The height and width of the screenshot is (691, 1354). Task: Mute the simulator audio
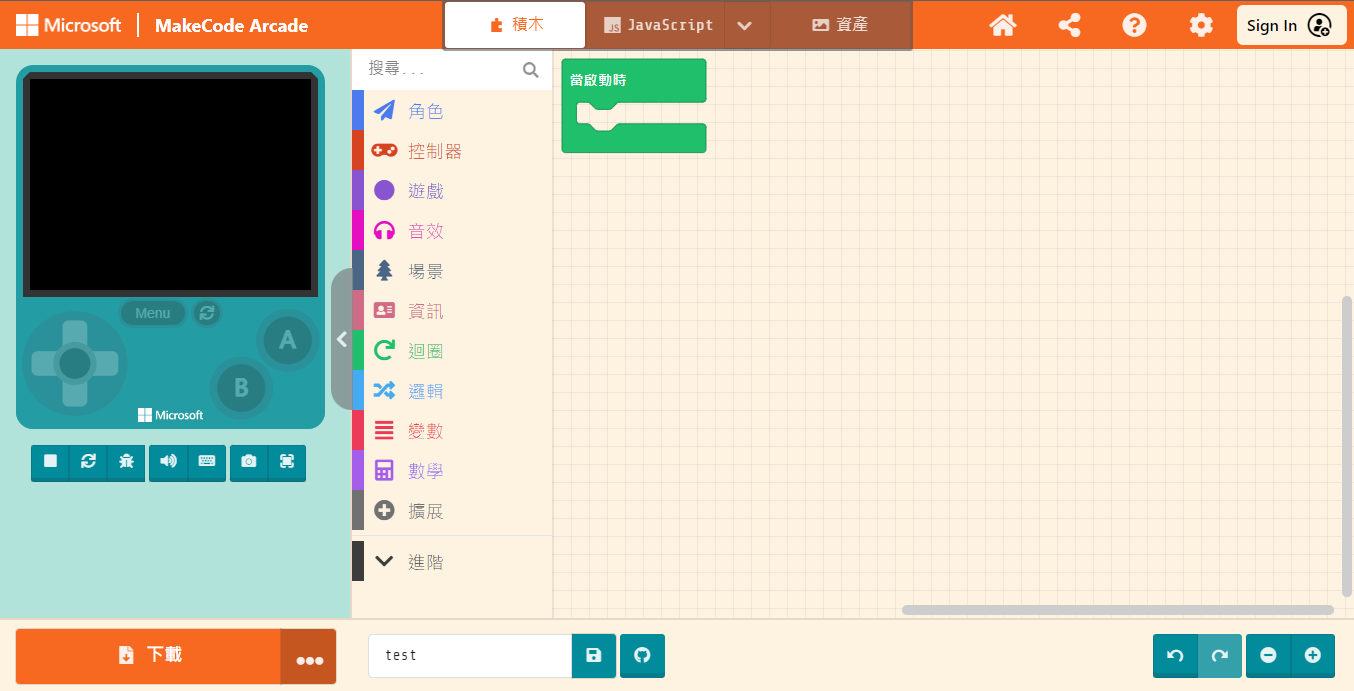pyautogui.click(x=168, y=461)
